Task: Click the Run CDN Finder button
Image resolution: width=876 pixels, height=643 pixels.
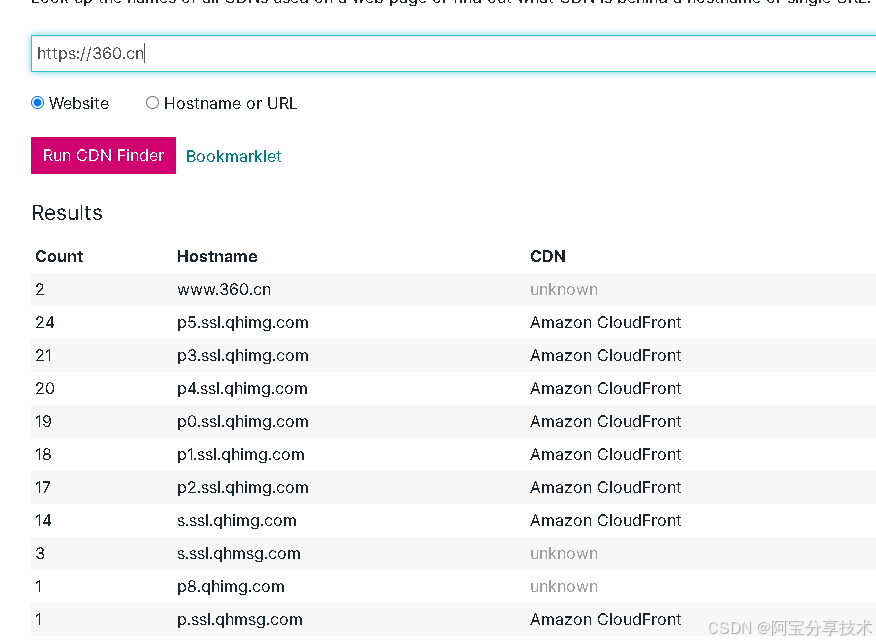Action: [x=103, y=155]
